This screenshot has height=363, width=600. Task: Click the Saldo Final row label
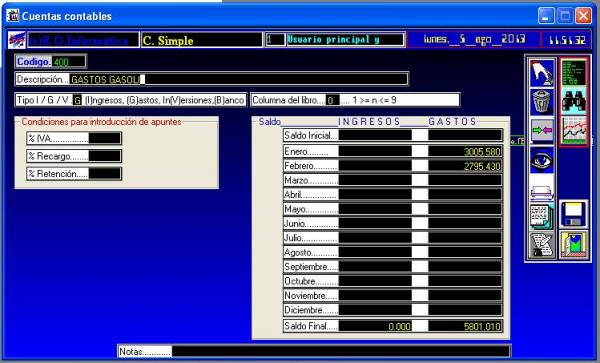click(x=311, y=326)
